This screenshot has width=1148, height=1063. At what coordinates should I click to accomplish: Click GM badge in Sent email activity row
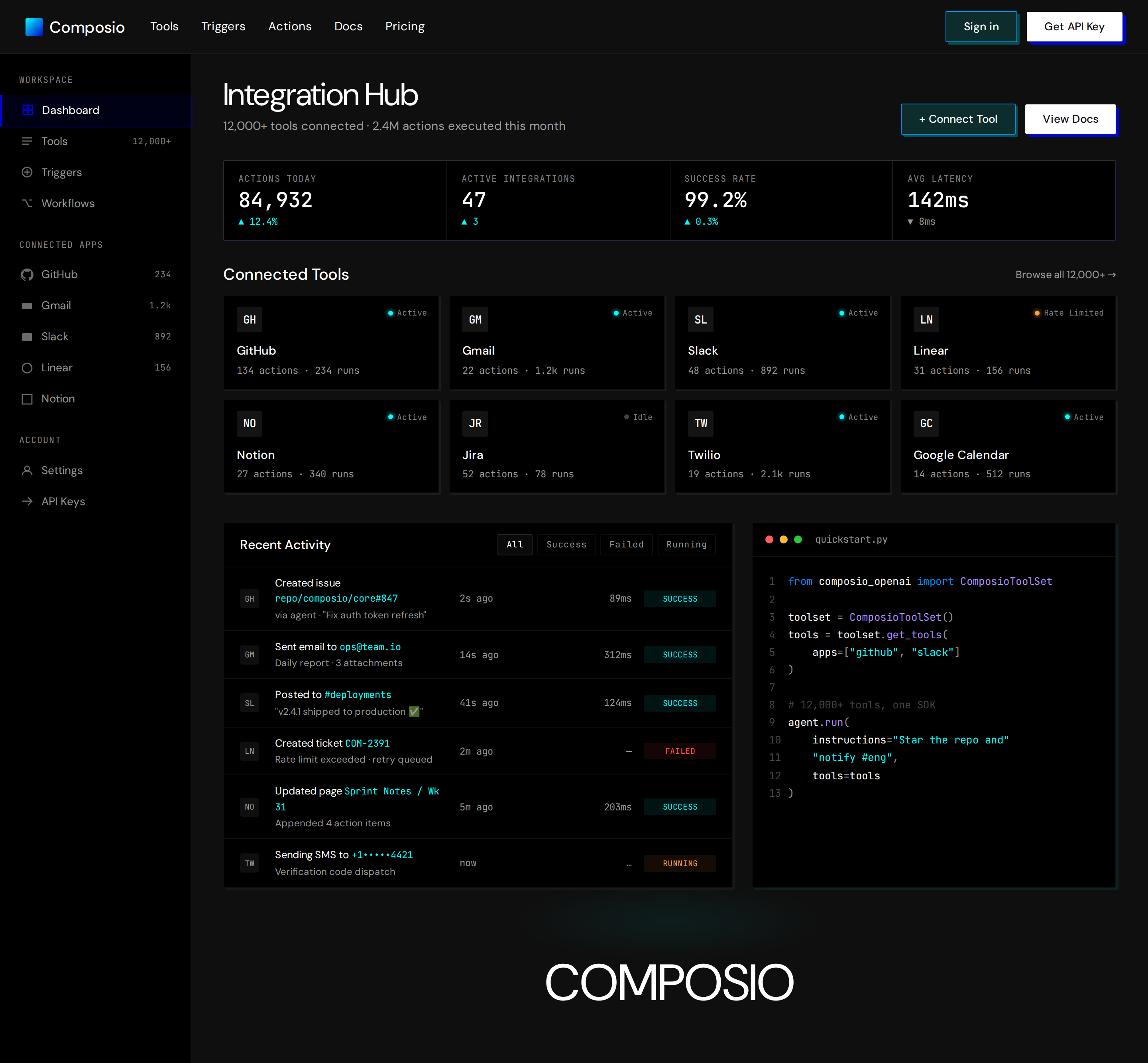(249, 655)
